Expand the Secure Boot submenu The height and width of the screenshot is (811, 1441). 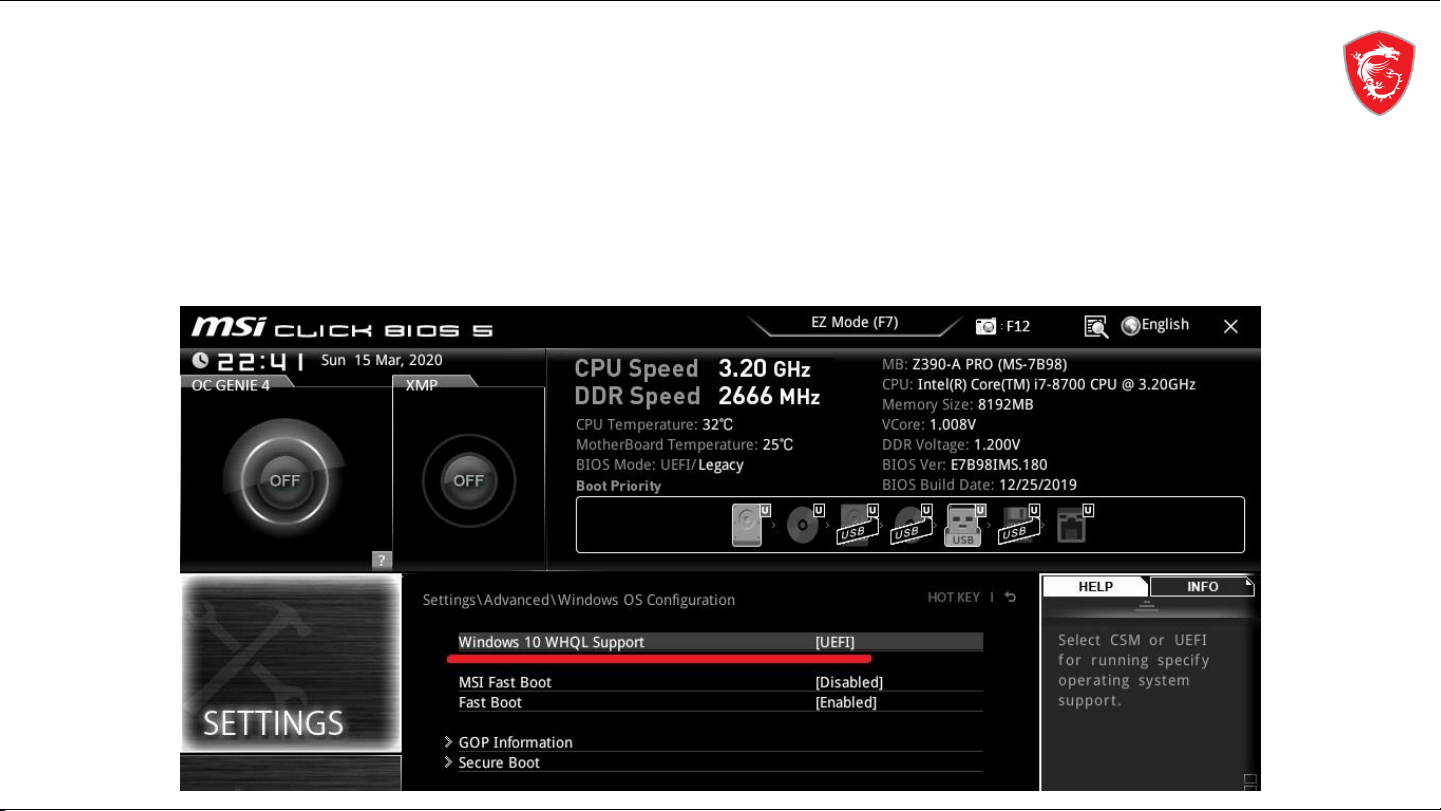point(498,762)
